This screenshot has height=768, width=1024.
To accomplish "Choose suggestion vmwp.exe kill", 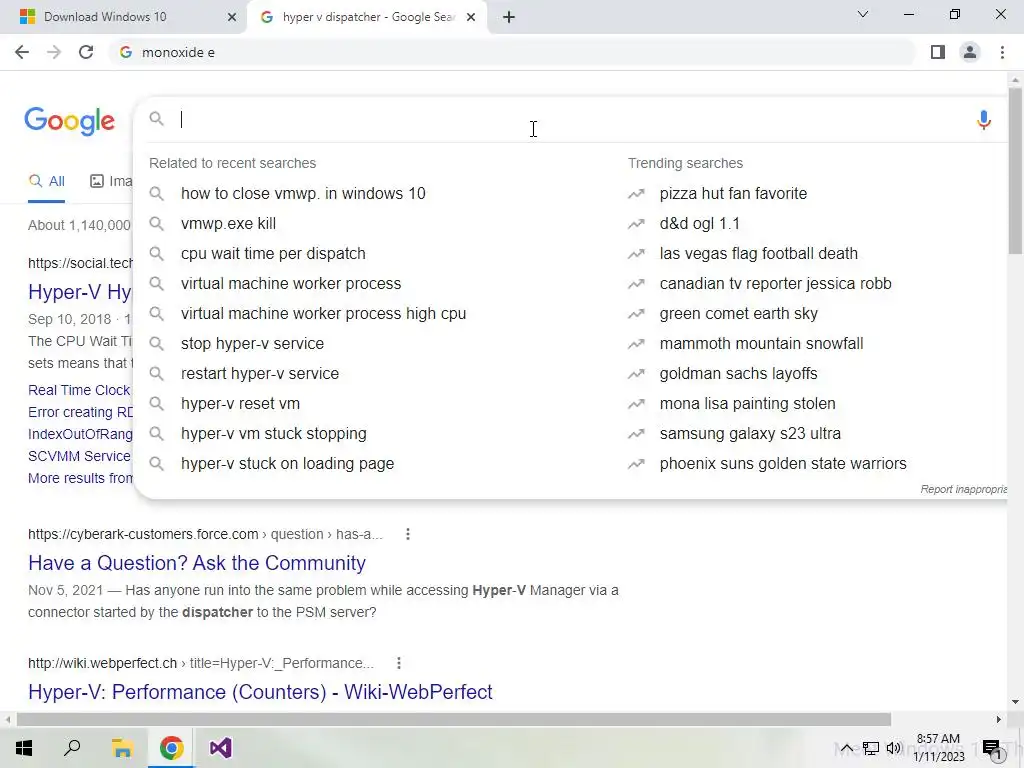I will 229,223.
